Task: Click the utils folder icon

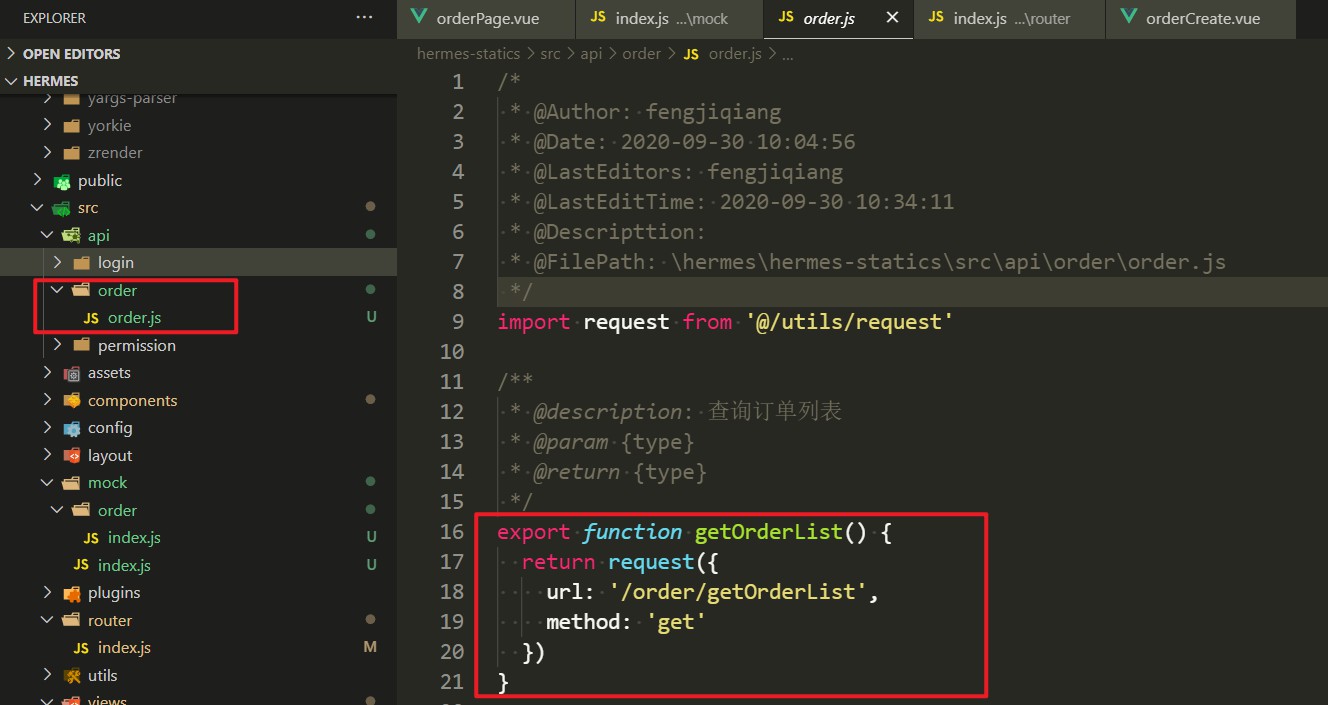Action: click(x=71, y=676)
